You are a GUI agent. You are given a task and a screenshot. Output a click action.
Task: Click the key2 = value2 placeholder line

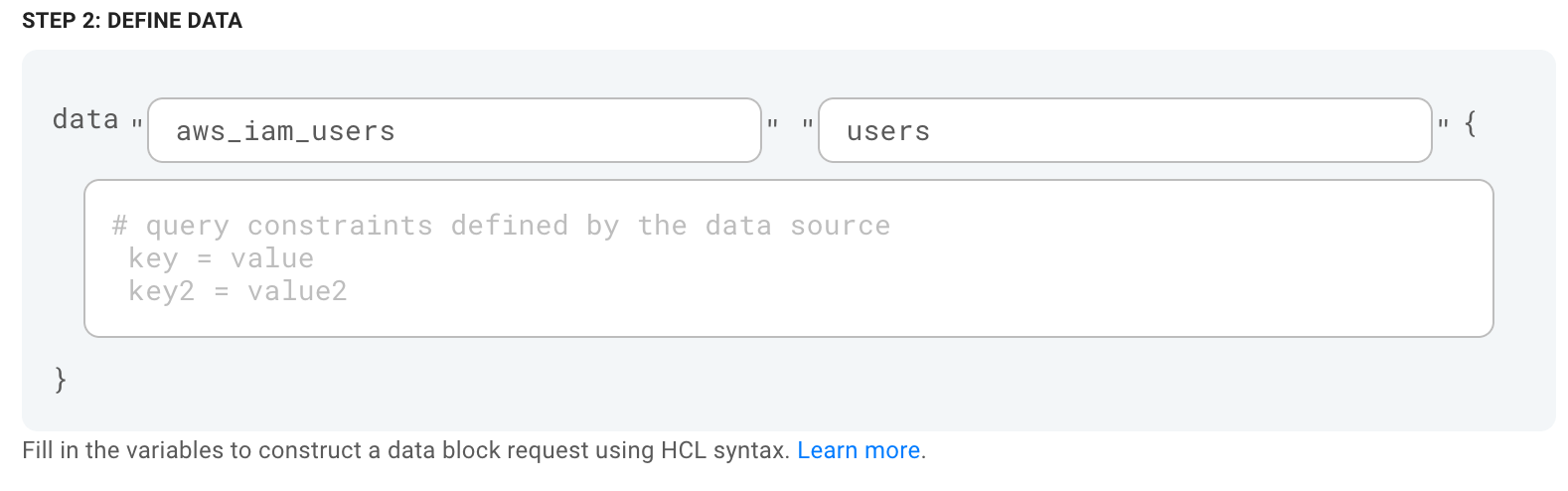point(237,291)
